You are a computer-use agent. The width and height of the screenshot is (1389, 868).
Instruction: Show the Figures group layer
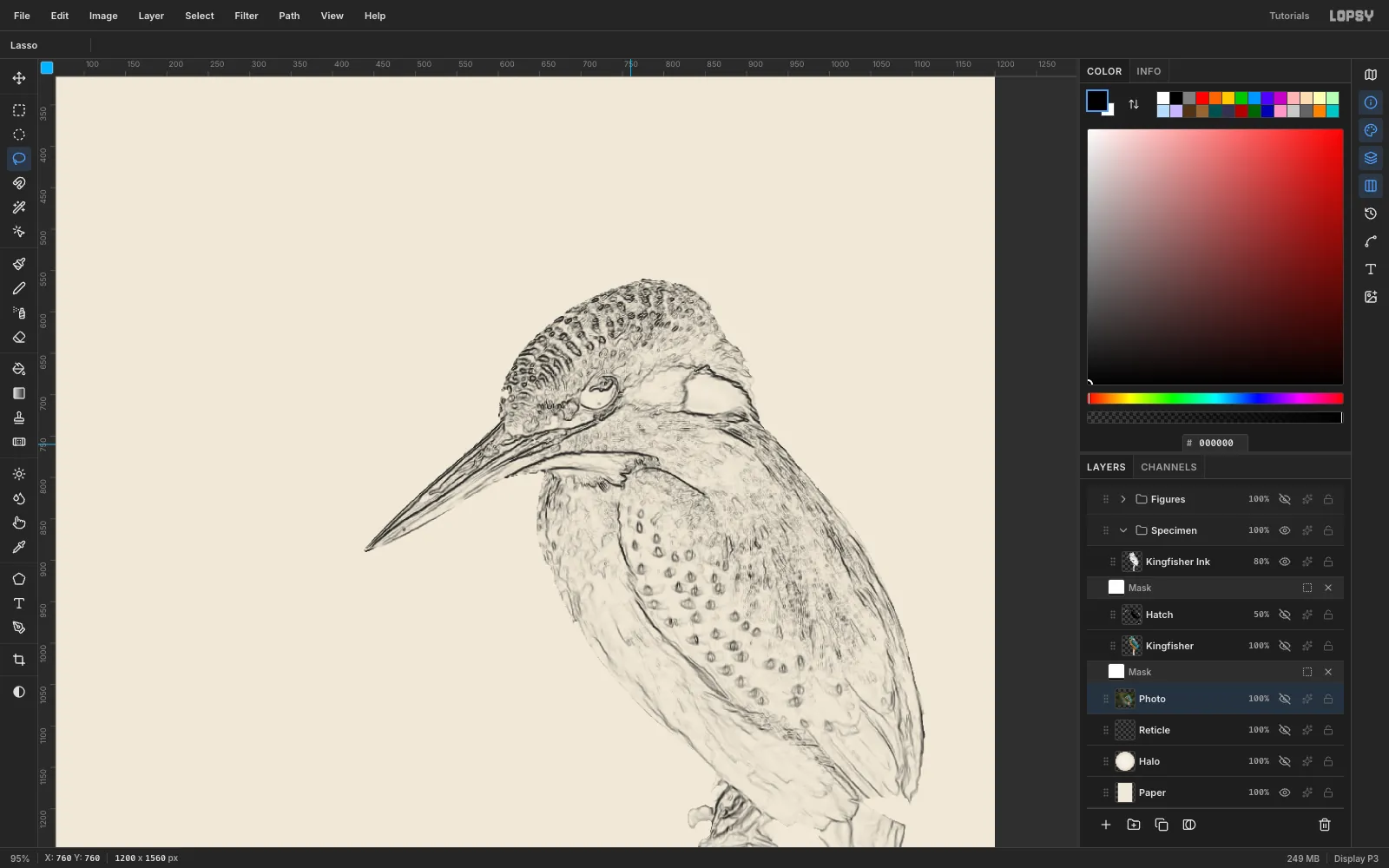(1285, 499)
